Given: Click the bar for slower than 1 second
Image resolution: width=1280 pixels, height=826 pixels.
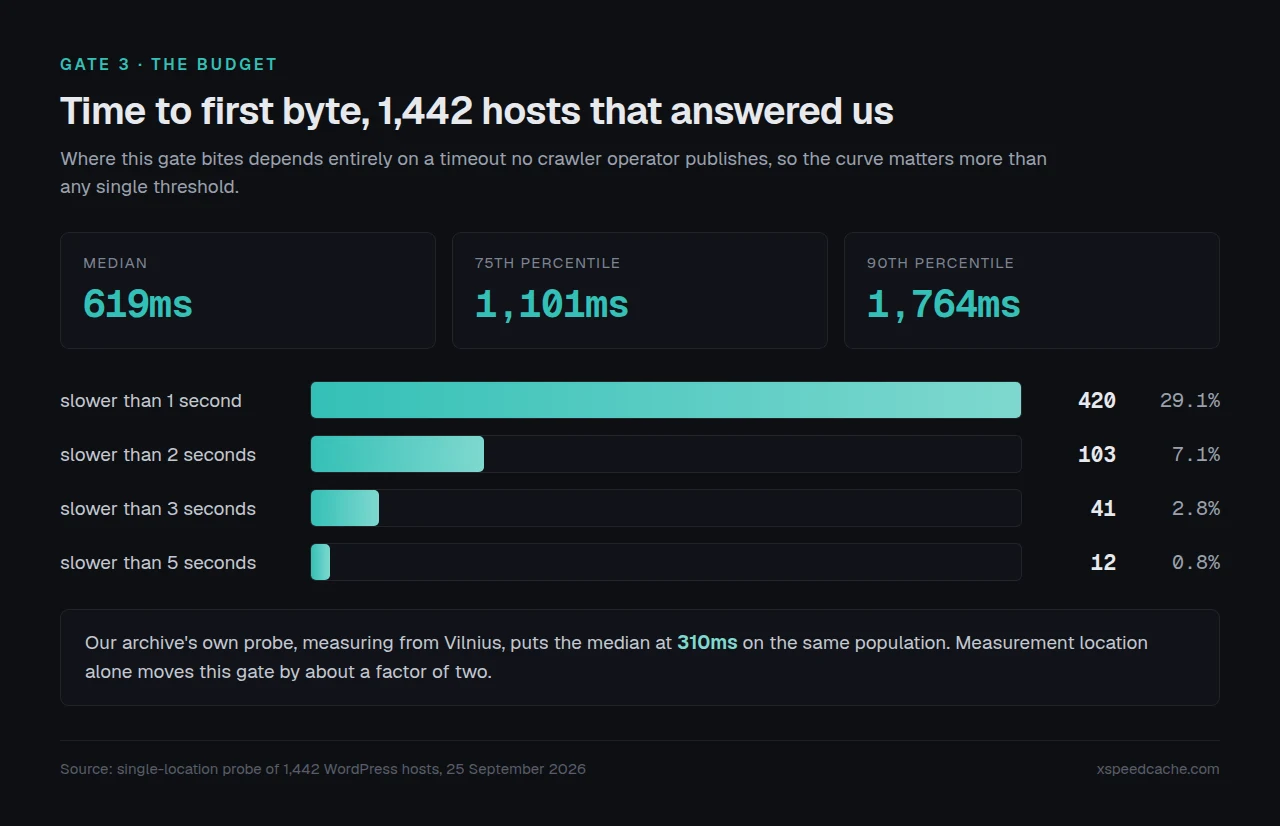Looking at the screenshot, I should [x=666, y=400].
